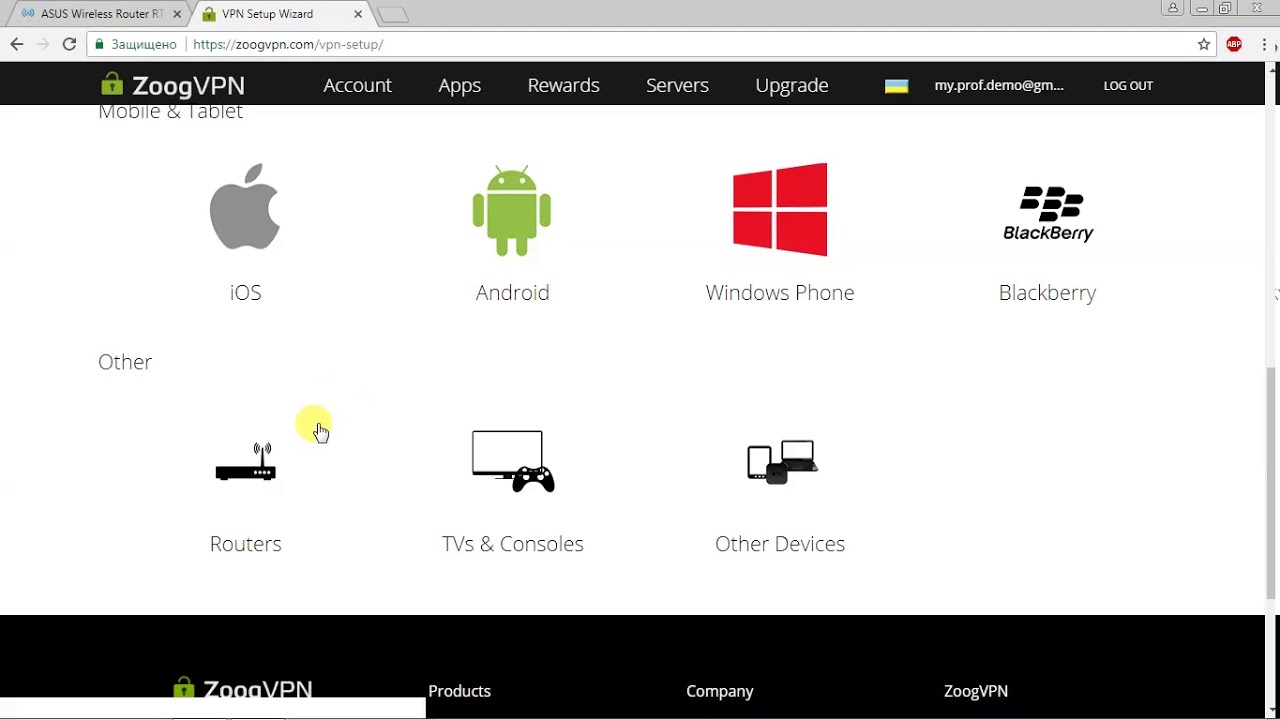Click the Android text label

pyautogui.click(x=513, y=292)
